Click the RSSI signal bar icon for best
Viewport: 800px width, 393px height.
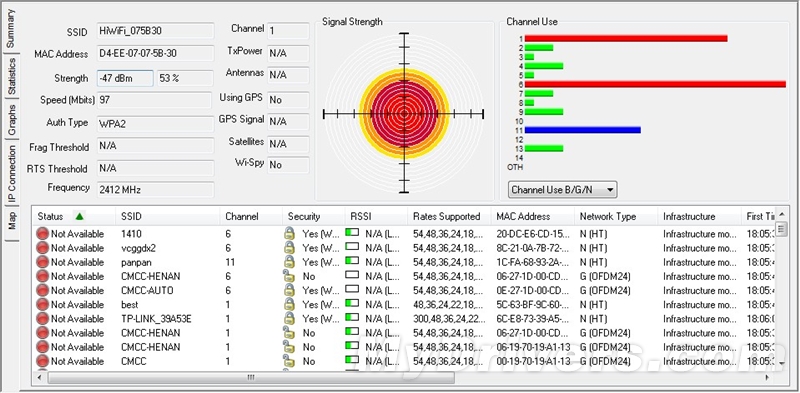click(352, 303)
